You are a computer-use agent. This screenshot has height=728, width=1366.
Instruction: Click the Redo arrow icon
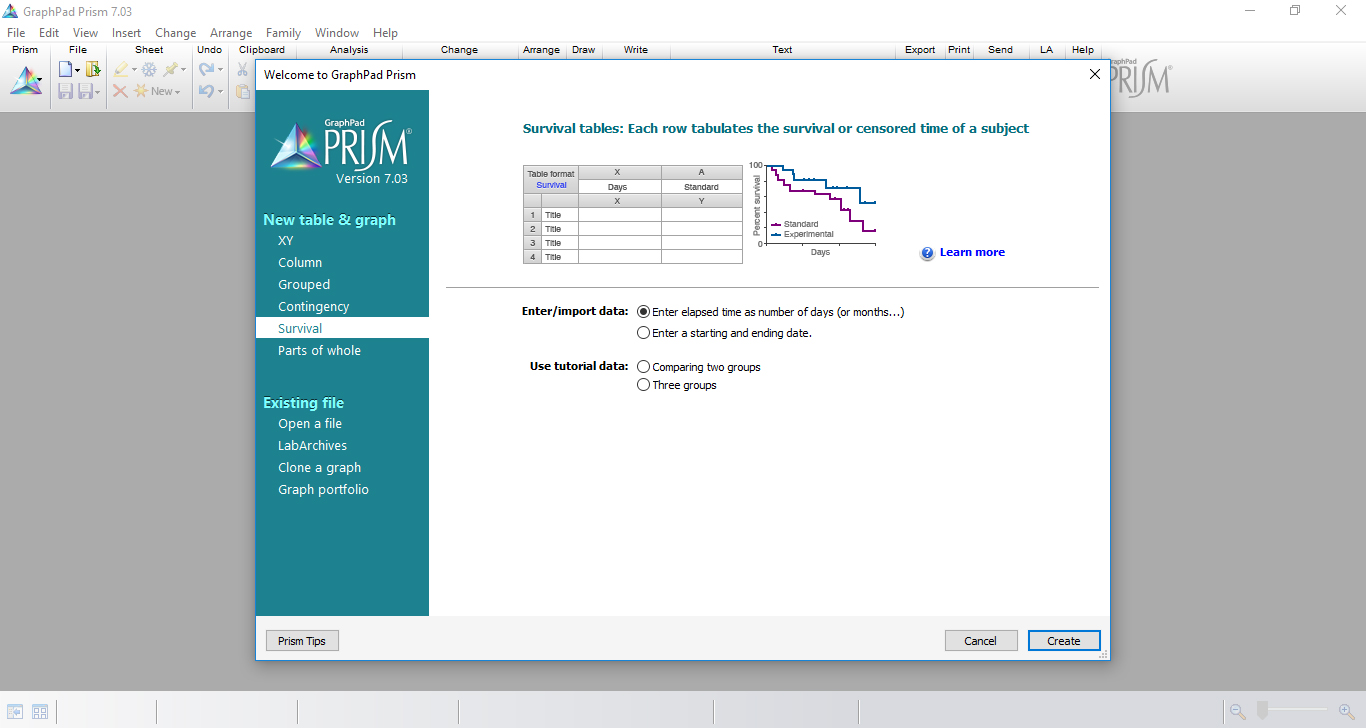207,69
